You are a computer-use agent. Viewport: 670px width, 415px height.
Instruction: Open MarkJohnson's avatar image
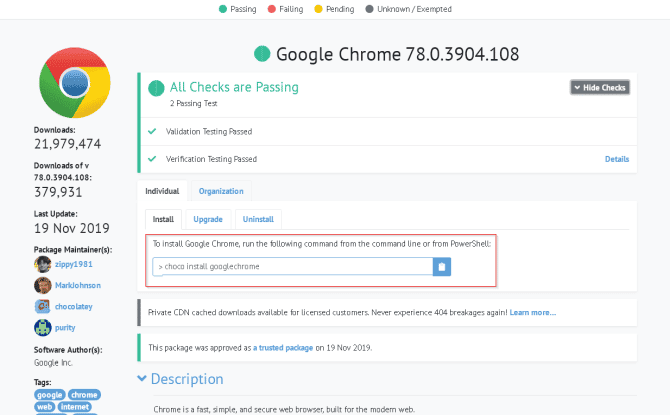pos(43,285)
